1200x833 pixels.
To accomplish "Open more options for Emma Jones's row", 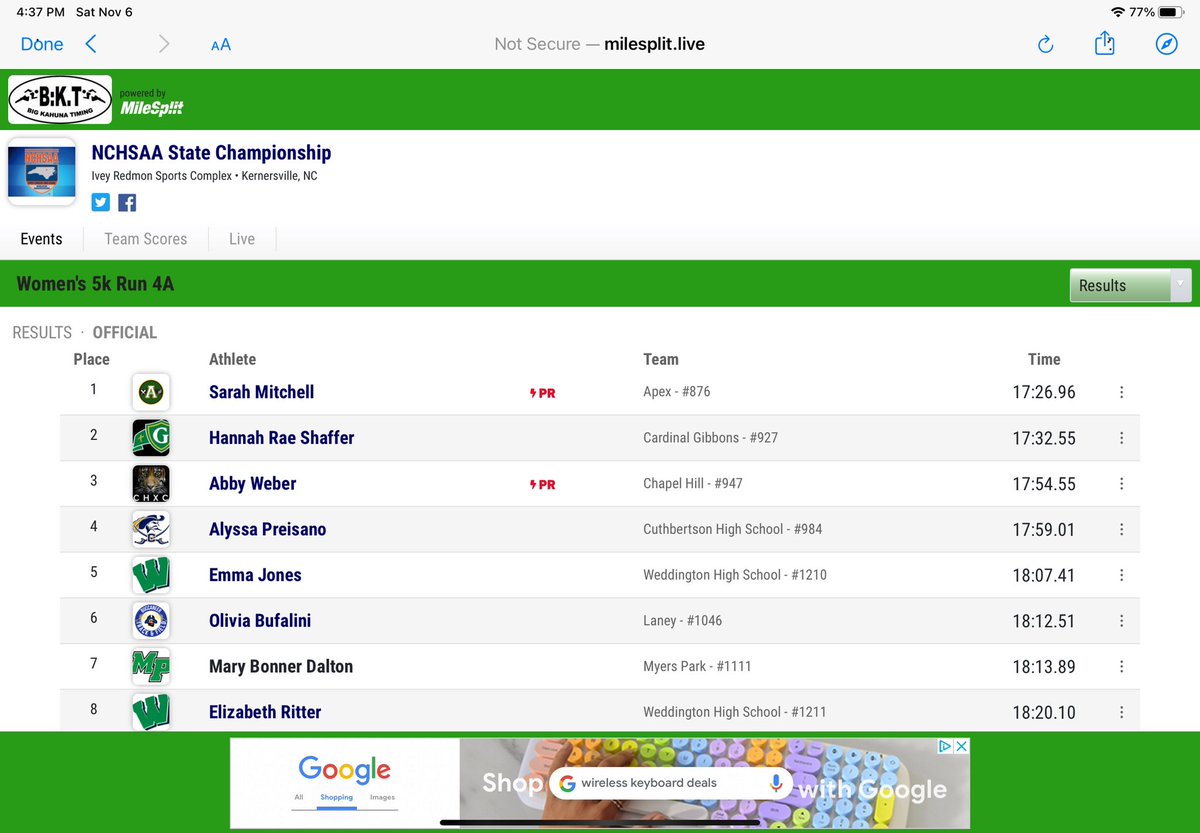I will tap(1121, 575).
